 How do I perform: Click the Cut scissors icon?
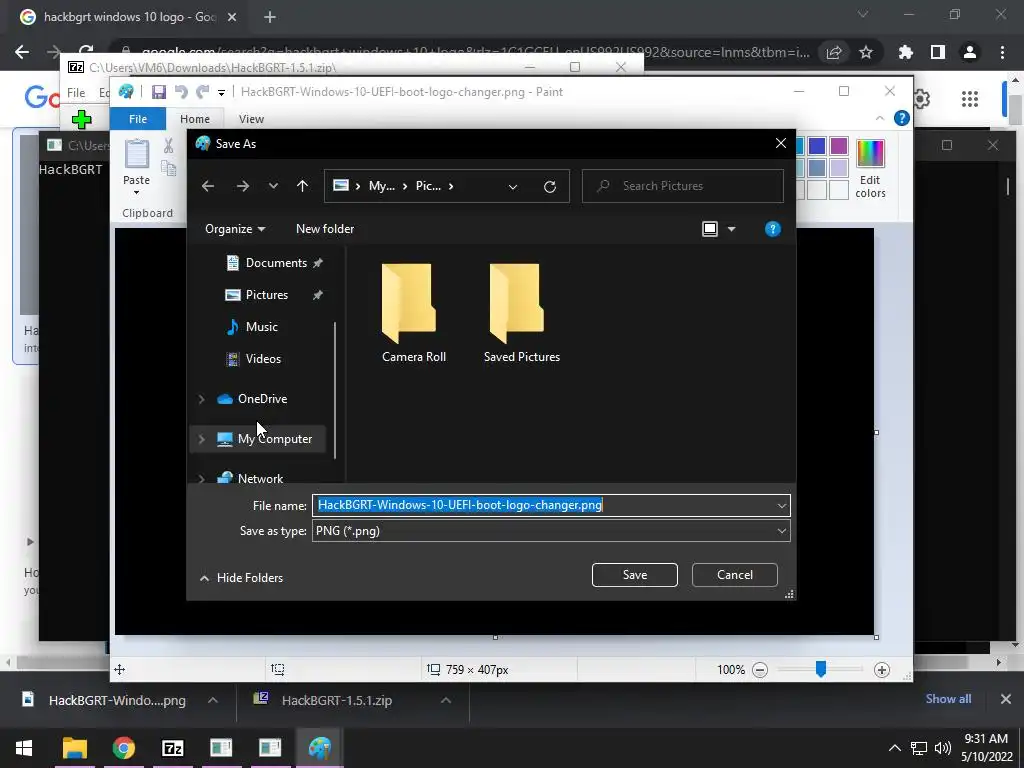168,146
